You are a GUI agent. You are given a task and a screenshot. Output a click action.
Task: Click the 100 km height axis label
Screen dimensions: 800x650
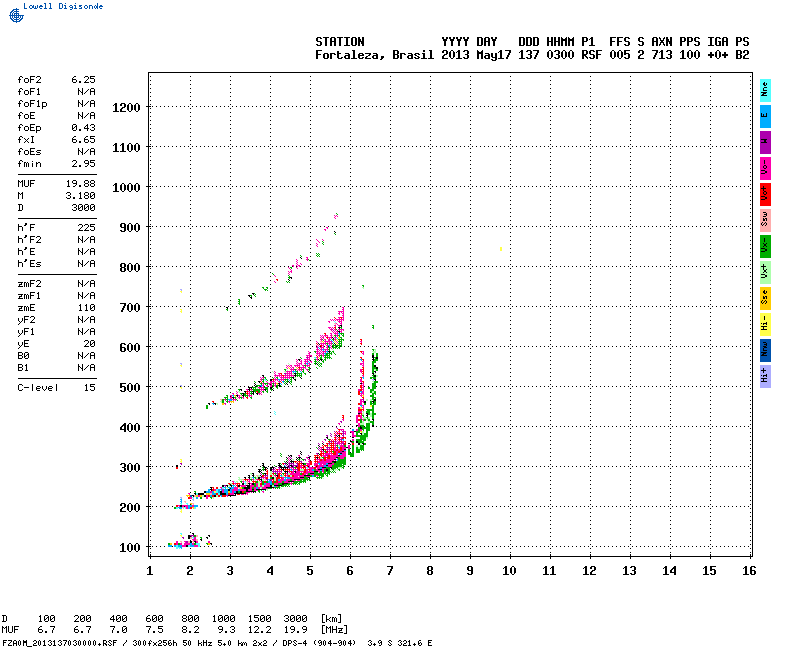click(x=130, y=547)
